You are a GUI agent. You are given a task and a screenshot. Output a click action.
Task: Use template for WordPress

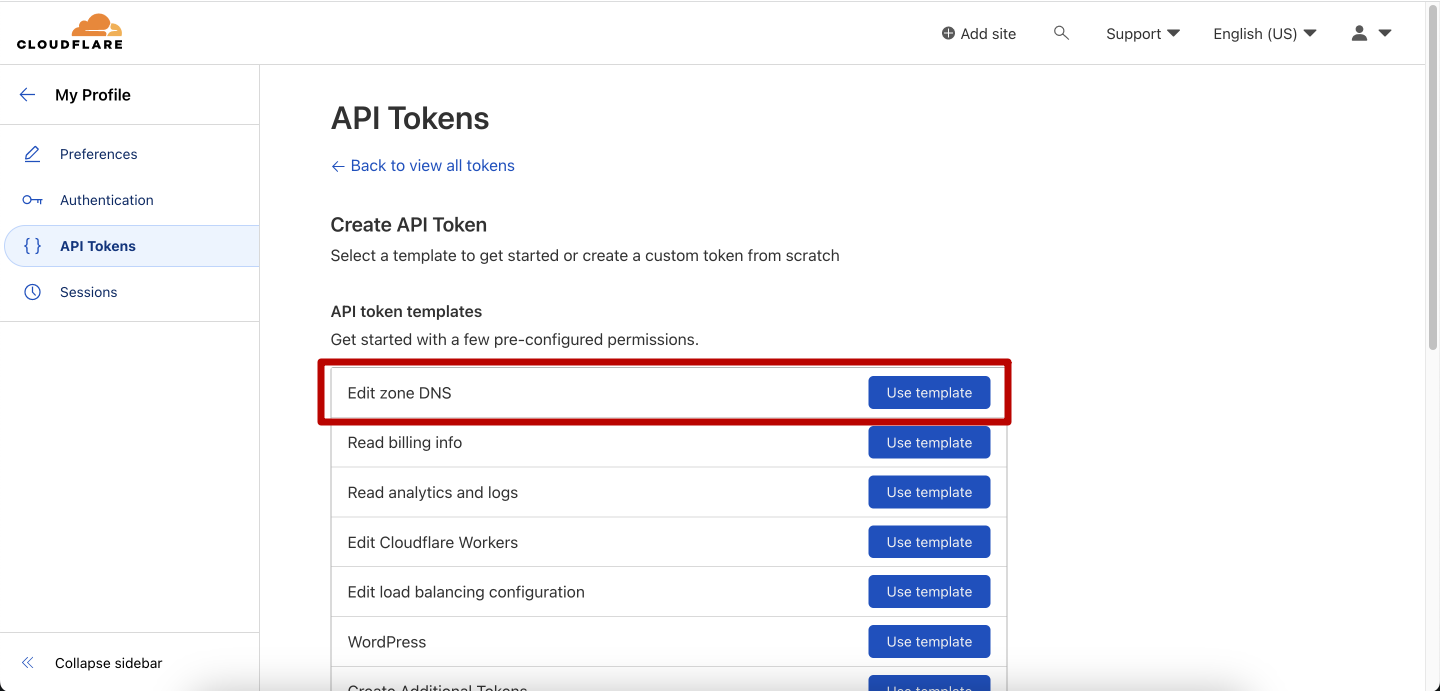click(929, 642)
